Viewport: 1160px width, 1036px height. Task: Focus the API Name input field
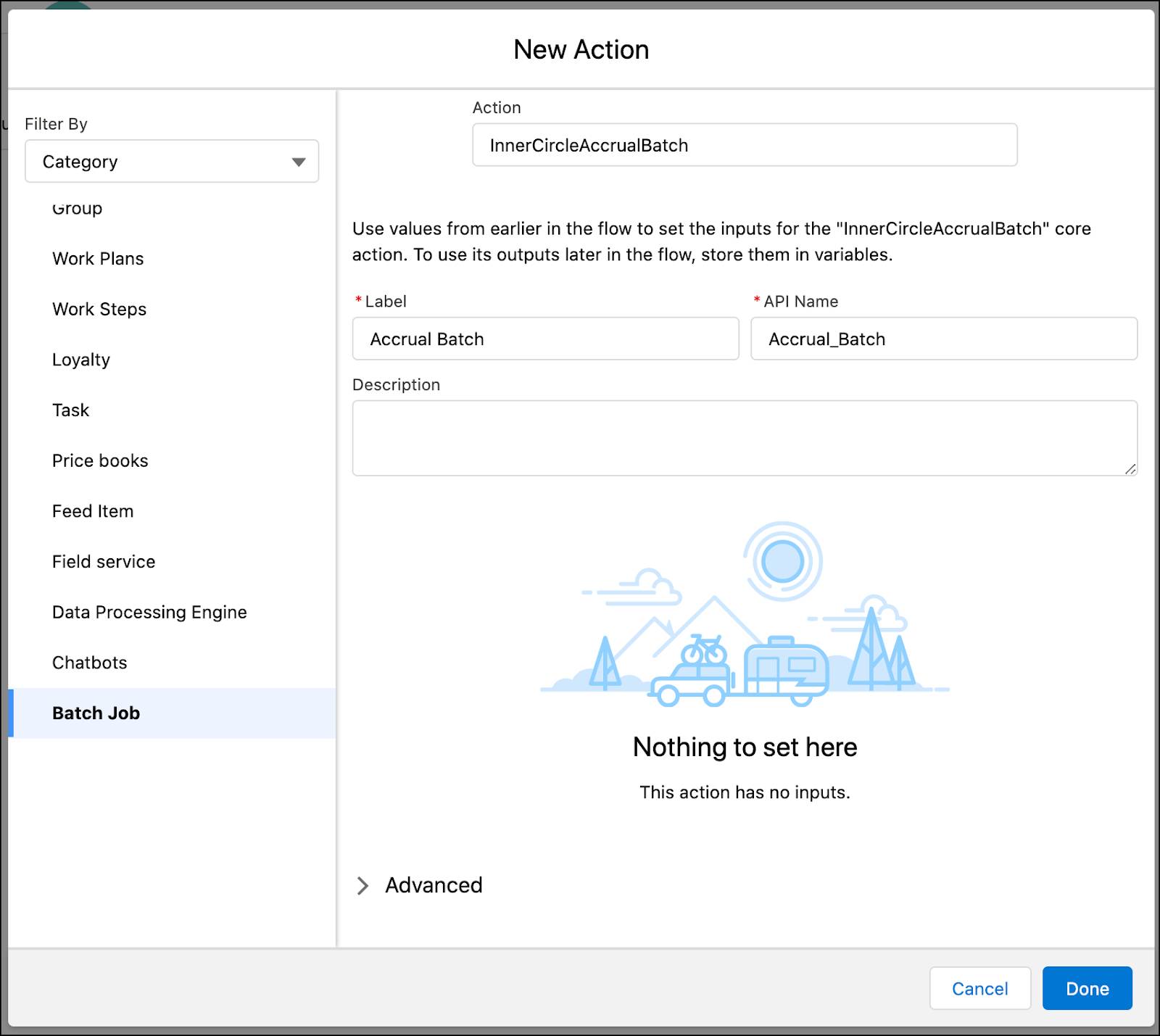tap(944, 339)
